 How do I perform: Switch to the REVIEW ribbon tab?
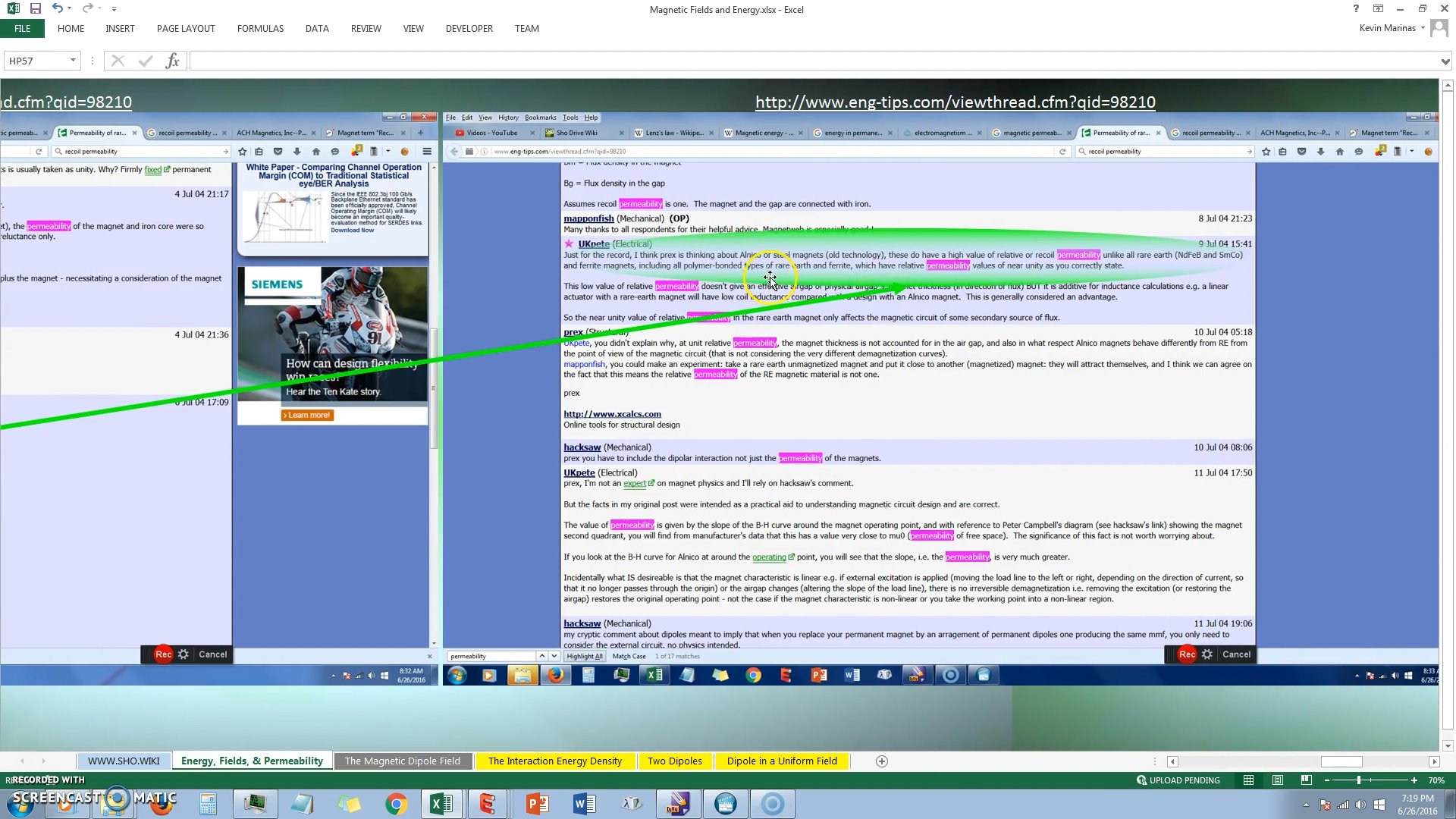[x=366, y=29]
